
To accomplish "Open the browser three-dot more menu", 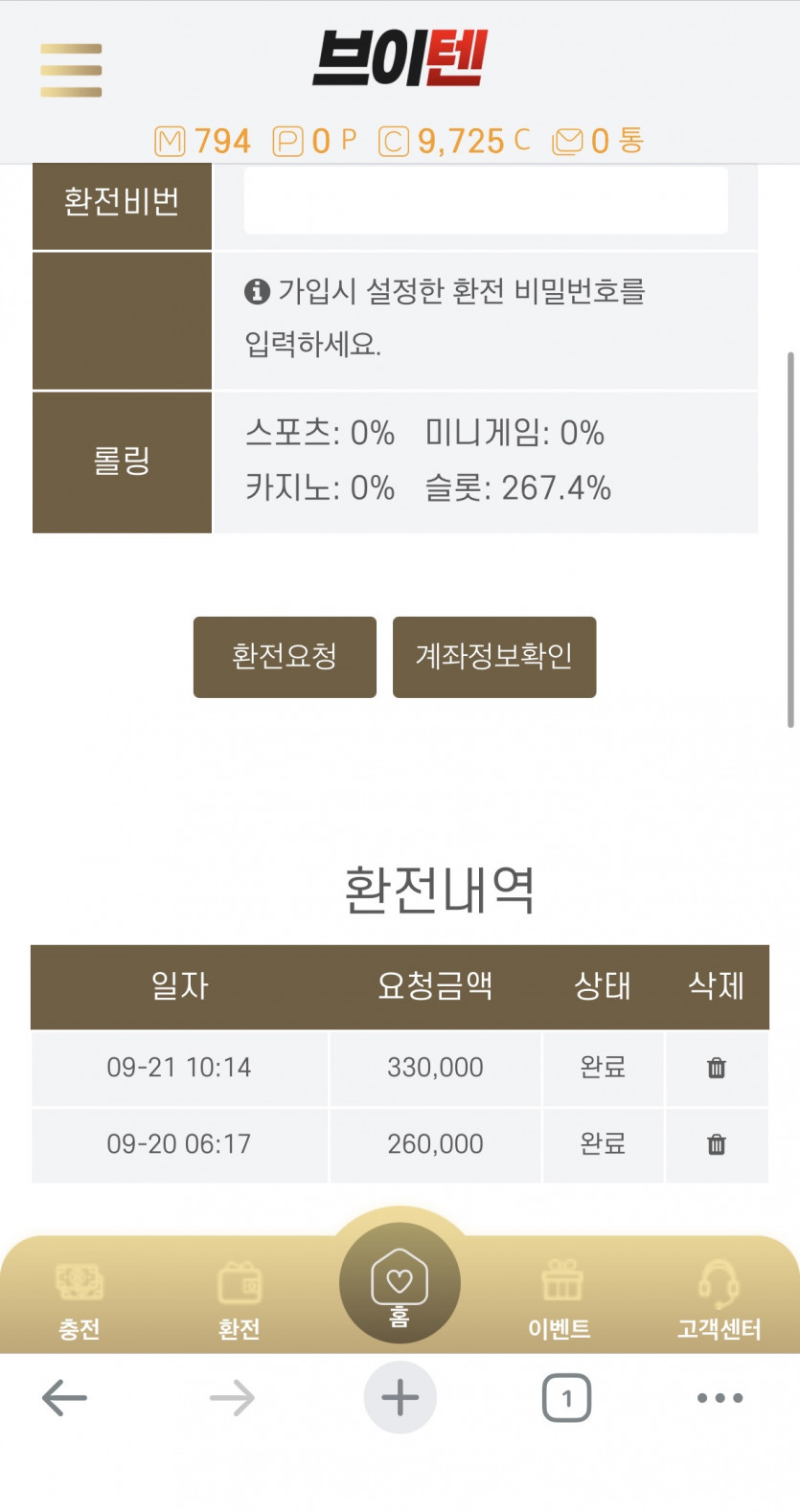I will click(x=720, y=1398).
